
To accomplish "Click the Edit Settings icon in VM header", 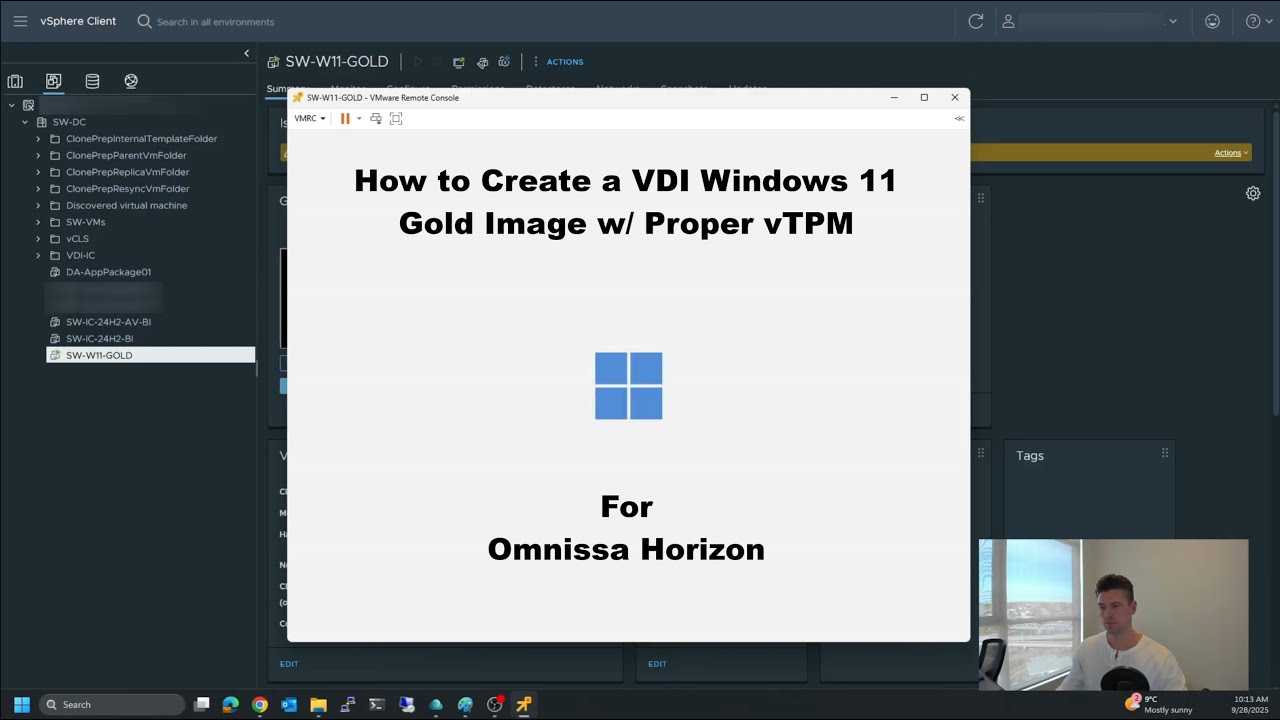I will (x=482, y=62).
